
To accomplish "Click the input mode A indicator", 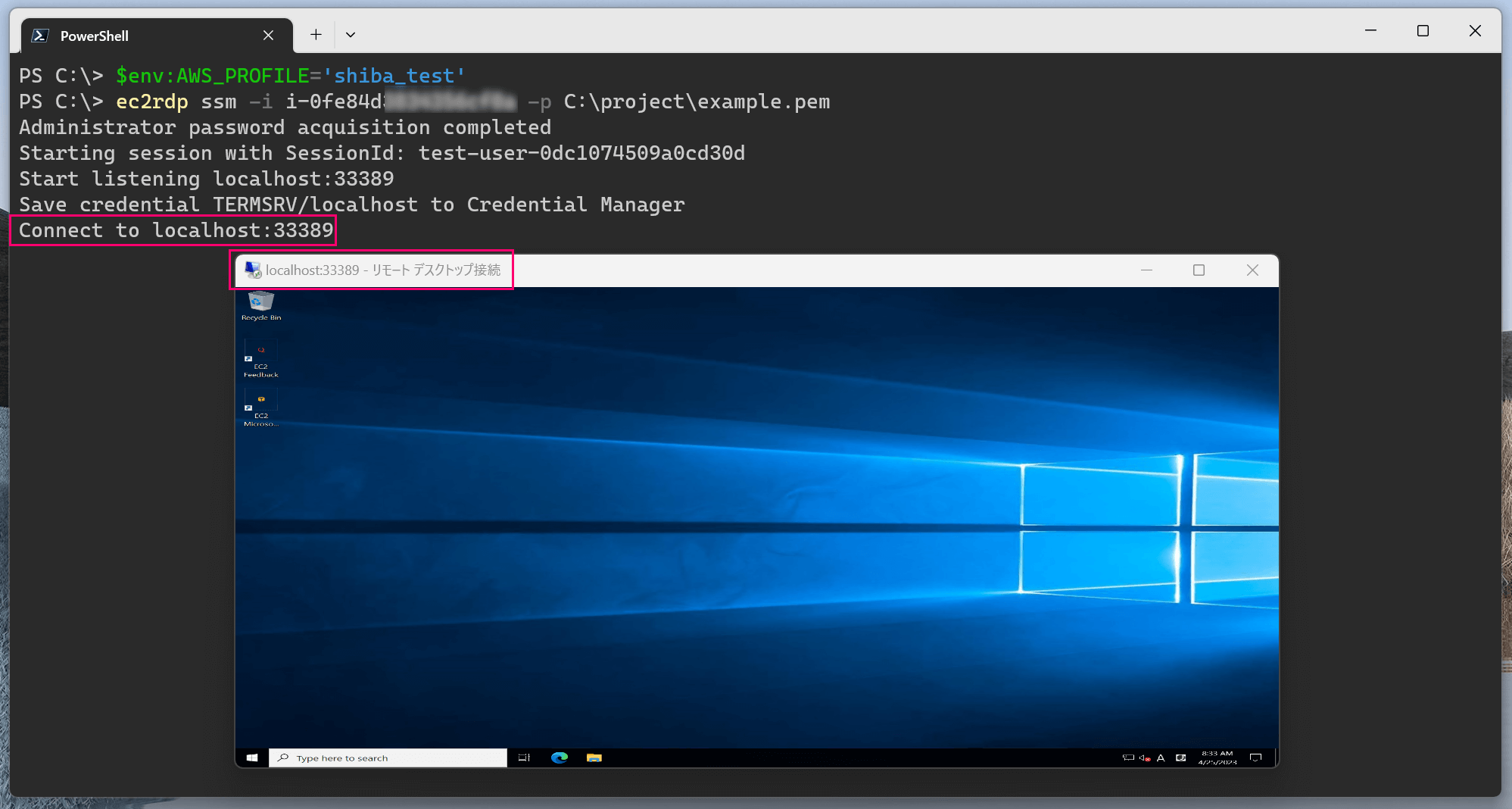I will coord(1161,757).
